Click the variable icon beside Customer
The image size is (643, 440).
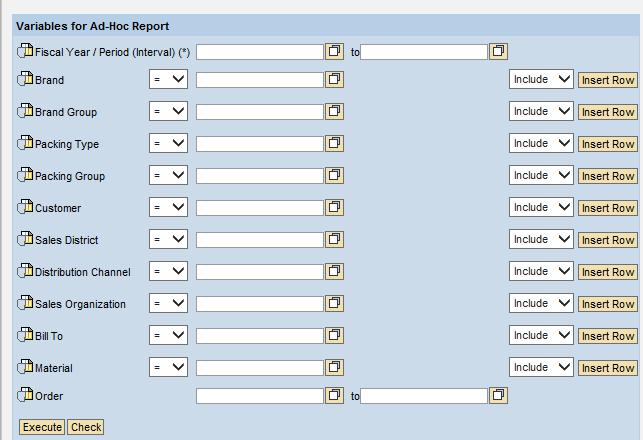[x=25, y=207]
